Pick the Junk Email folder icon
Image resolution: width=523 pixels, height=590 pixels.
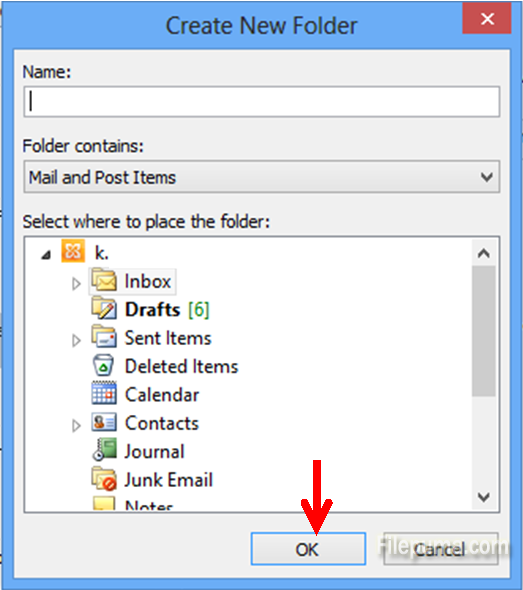(x=104, y=479)
